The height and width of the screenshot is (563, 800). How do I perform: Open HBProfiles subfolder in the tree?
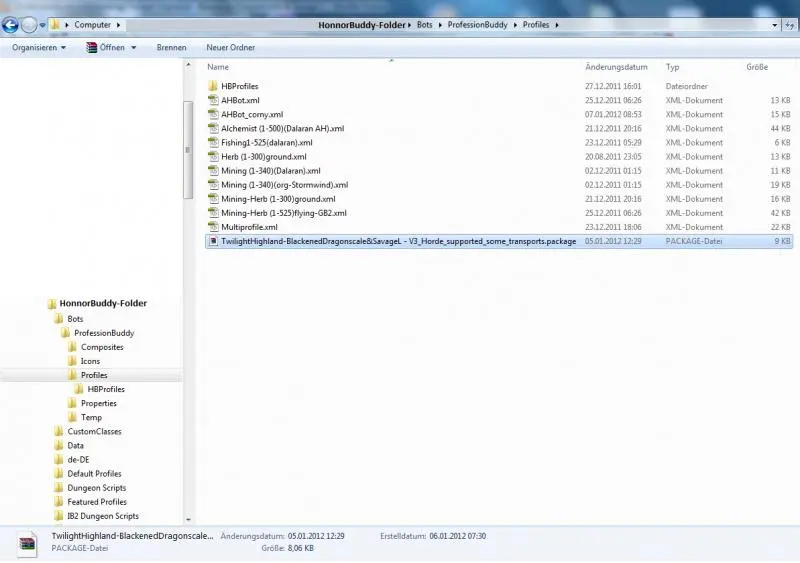(x=106, y=389)
